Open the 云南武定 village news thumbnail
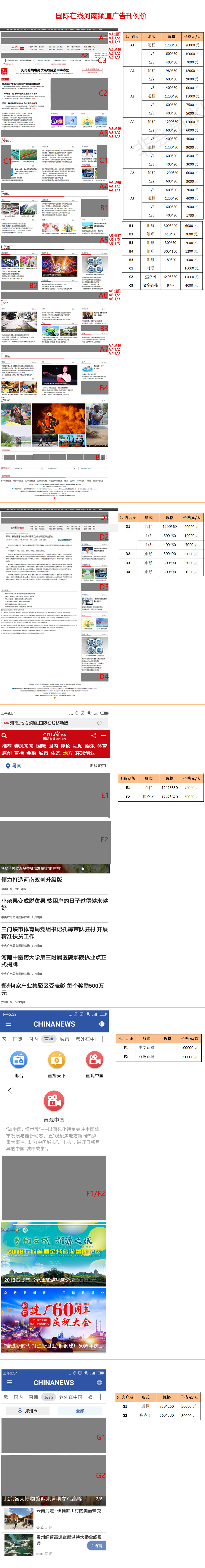Image resolution: width=205 pixels, height=1568 pixels. (x=19, y=1518)
